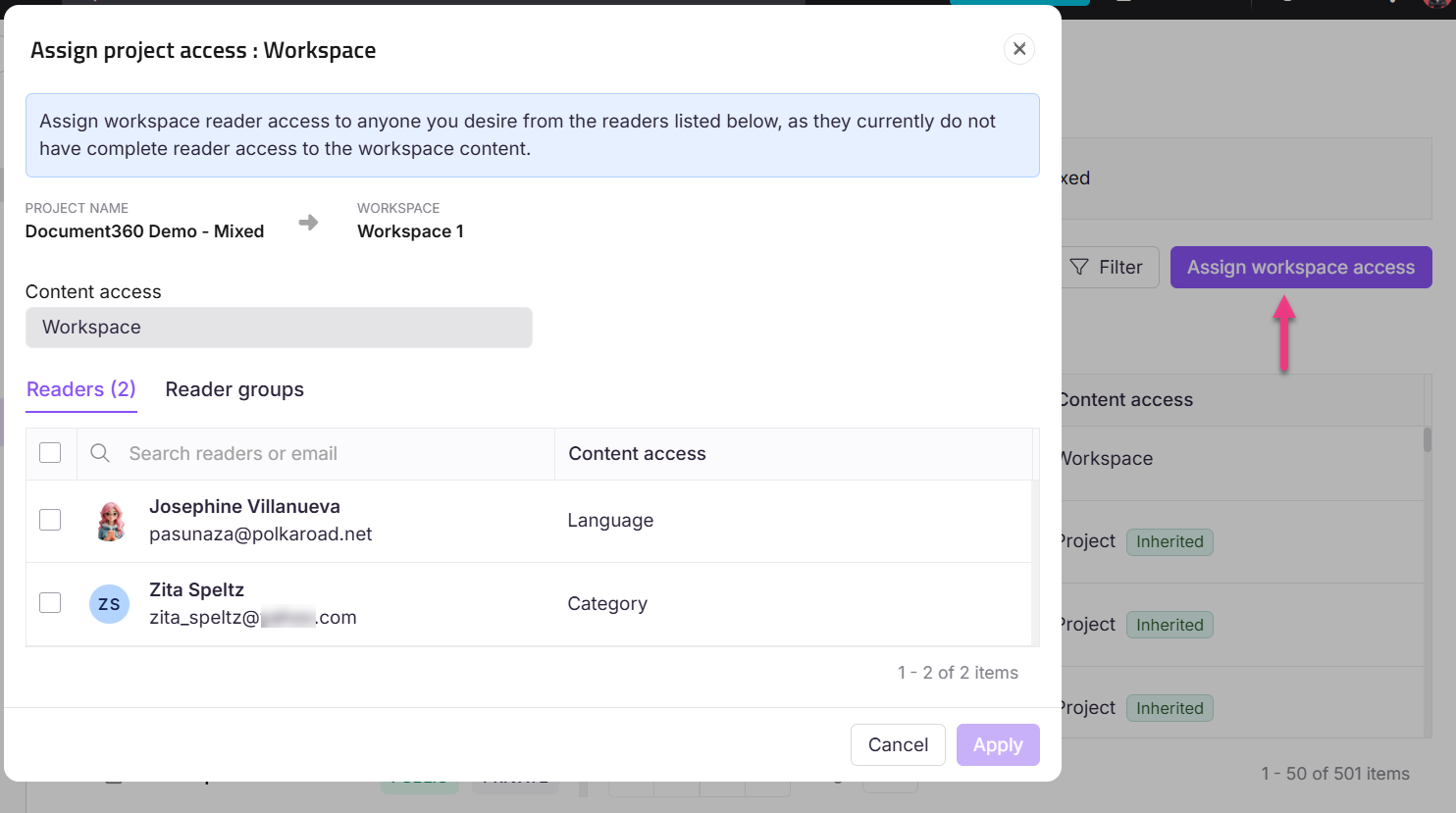Click the search readers or email input field

click(294, 453)
